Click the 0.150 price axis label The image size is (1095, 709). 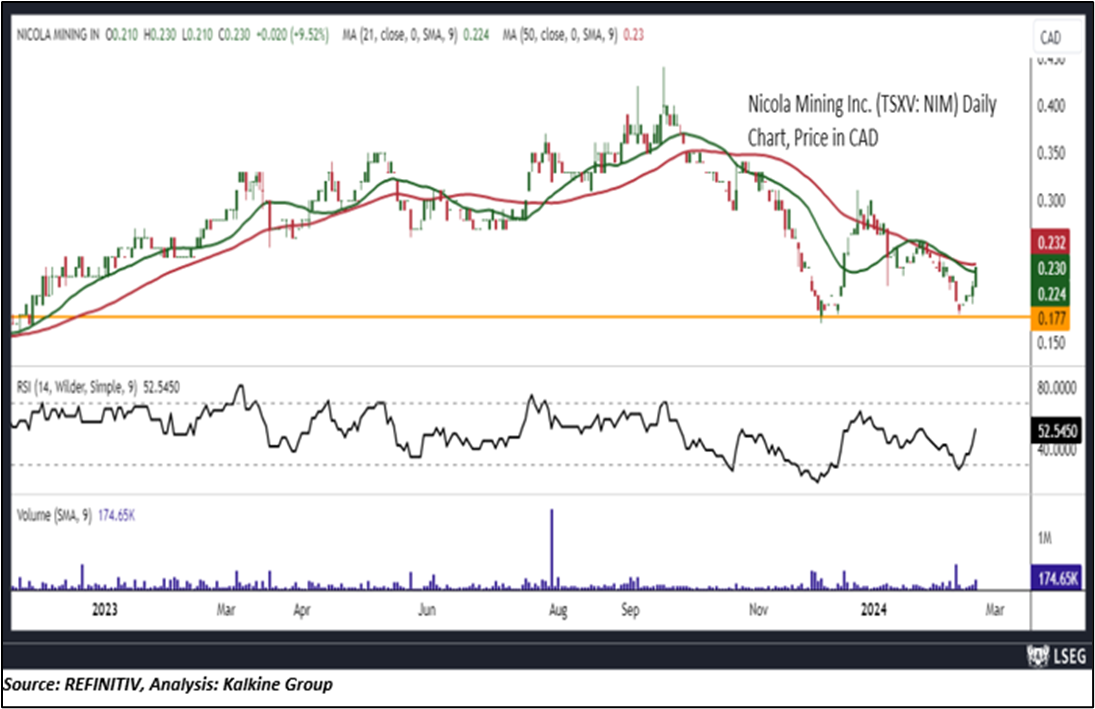[x=1051, y=343]
